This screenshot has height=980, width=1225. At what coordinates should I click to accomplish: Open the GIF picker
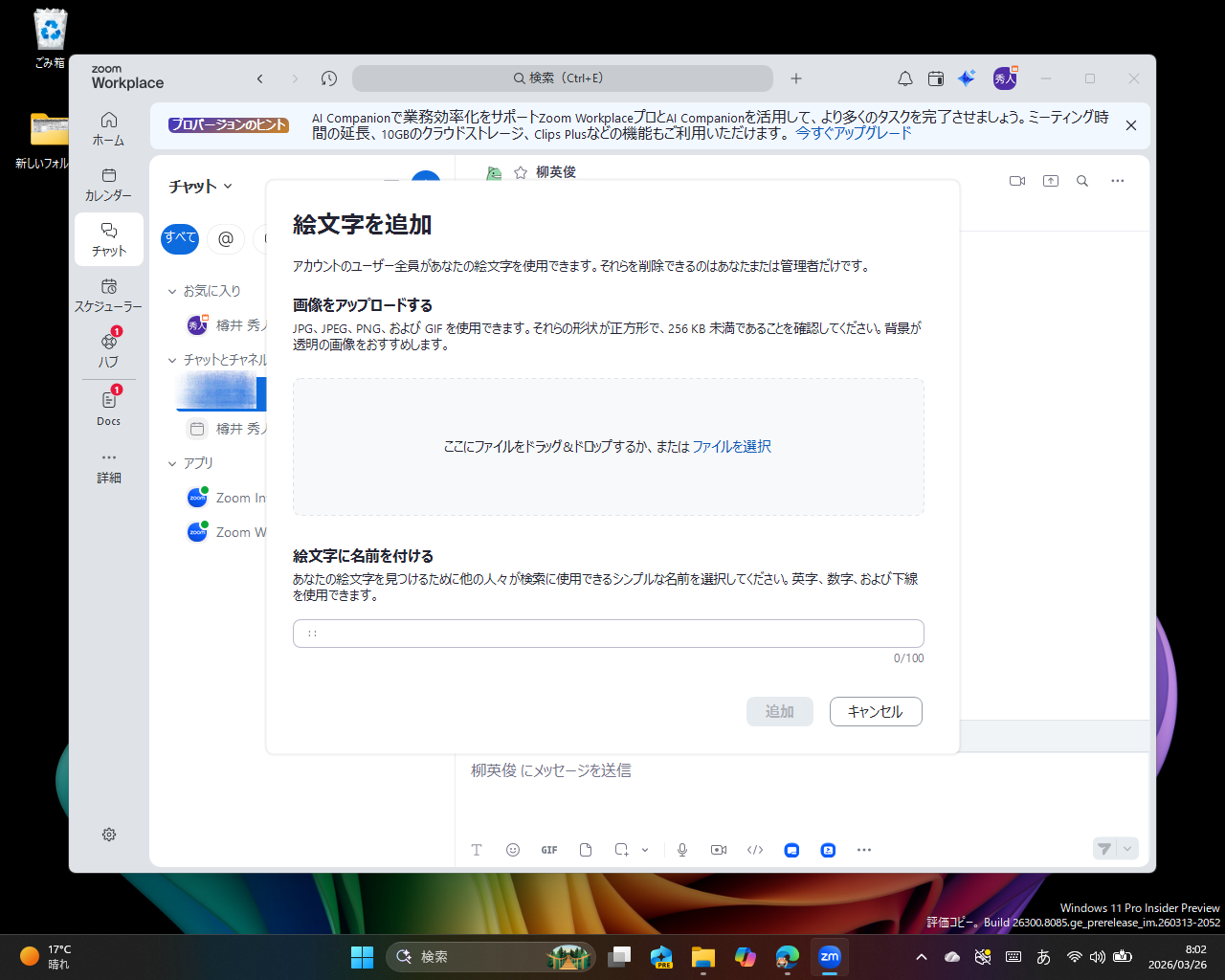[x=549, y=850]
